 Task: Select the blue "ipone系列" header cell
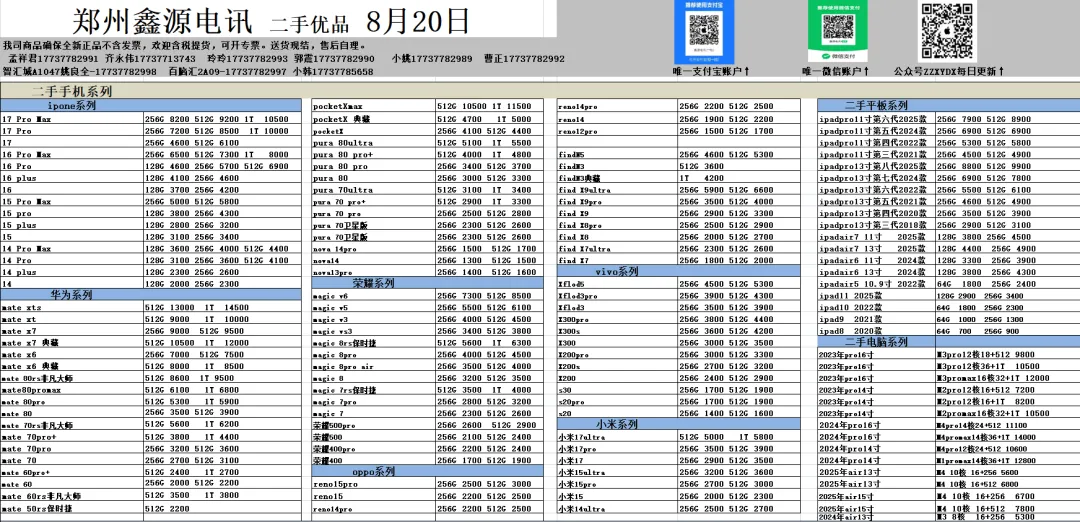(x=151, y=105)
